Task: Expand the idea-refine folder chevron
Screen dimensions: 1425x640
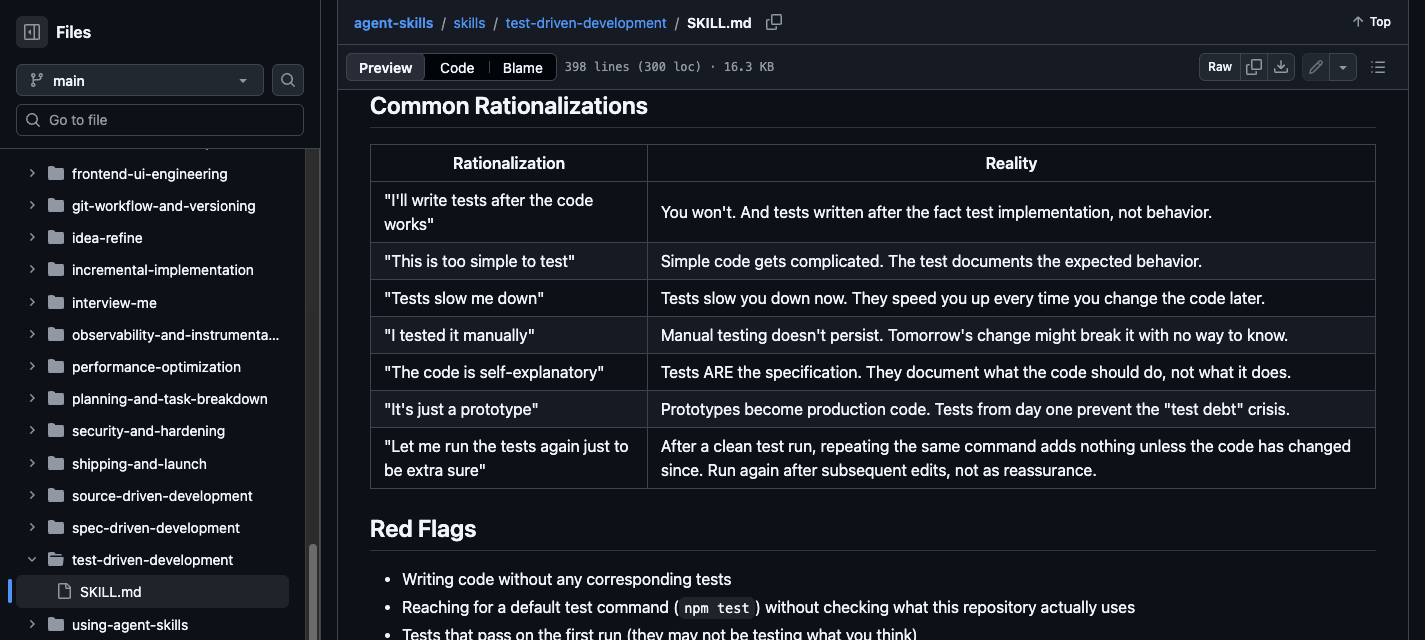Action: point(32,238)
